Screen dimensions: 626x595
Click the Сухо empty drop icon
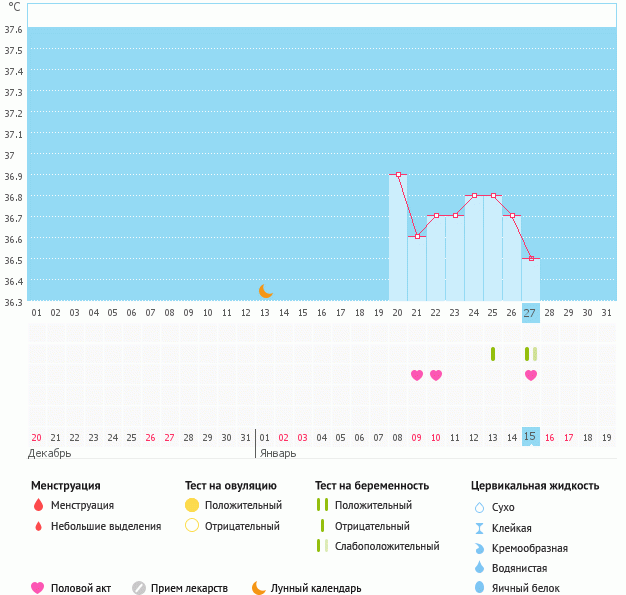[479, 508]
